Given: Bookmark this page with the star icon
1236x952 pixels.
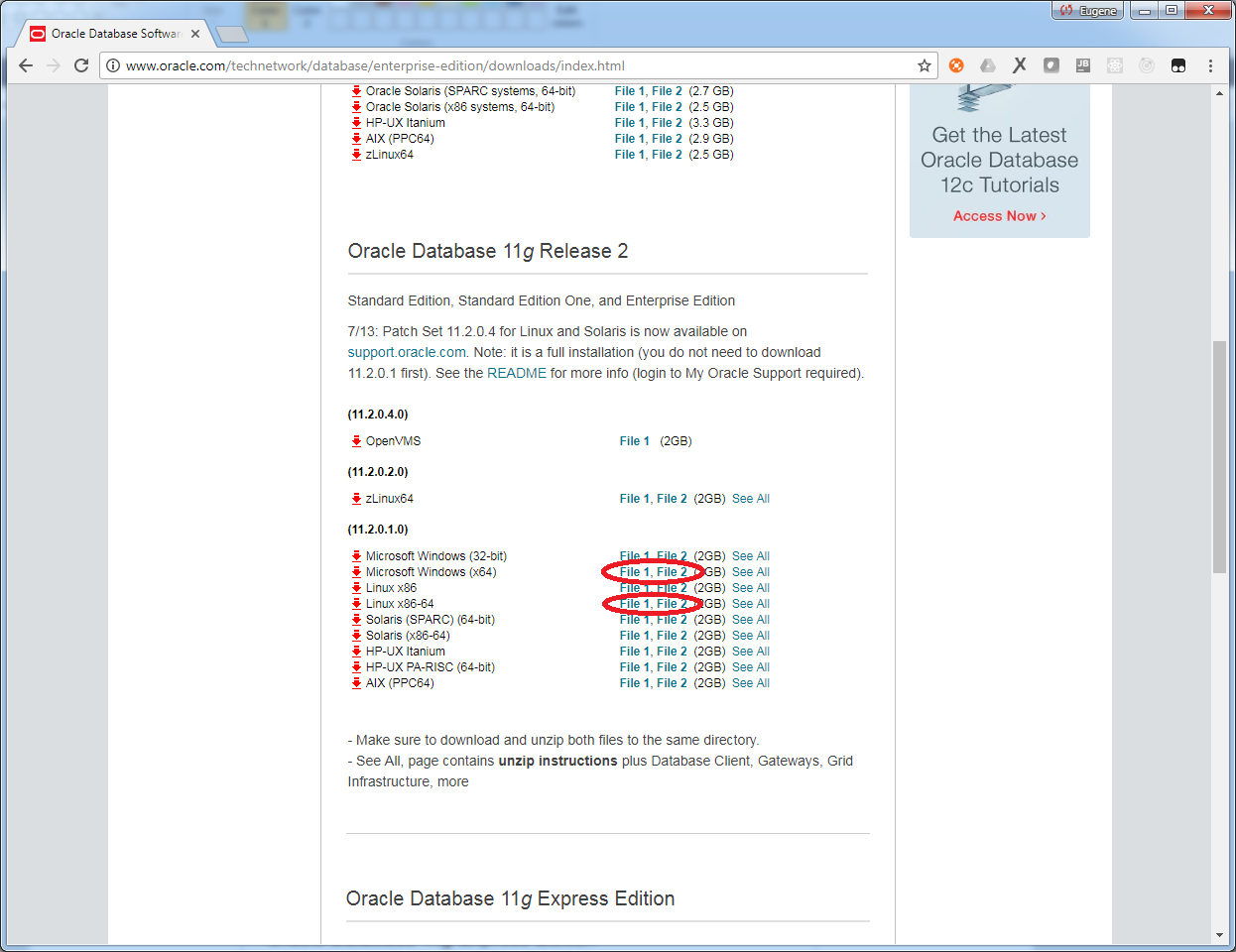Looking at the screenshot, I should coord(925,65).
